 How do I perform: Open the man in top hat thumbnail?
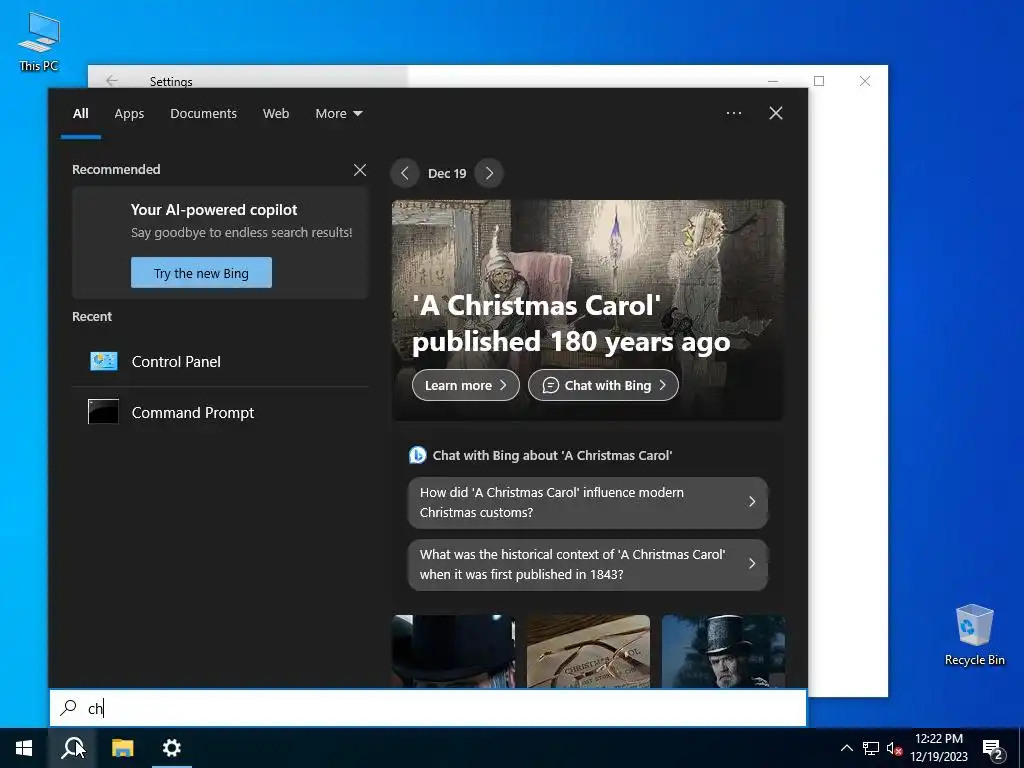click(723, 650)
